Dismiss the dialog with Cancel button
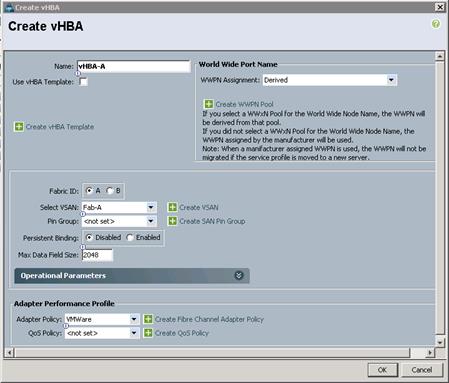Screen dimensions: 449x383 (x=422, y=370)
